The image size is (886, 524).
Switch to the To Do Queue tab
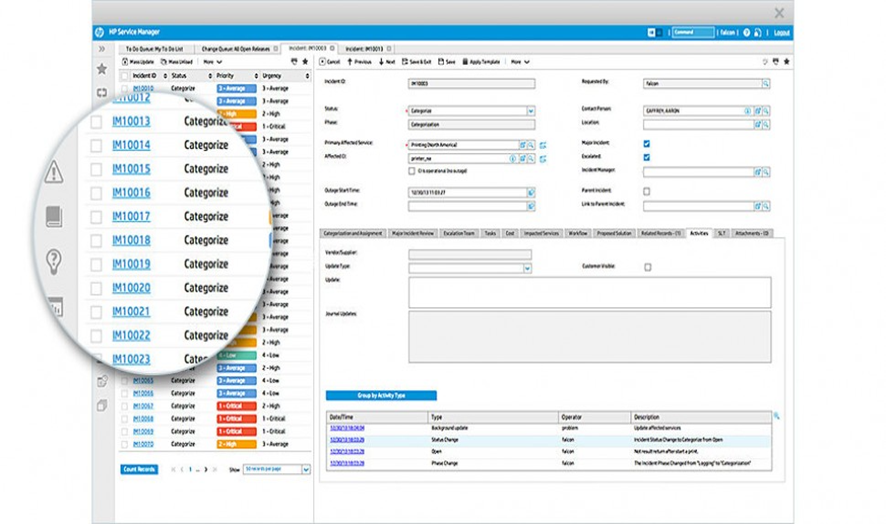click(x=154, y=49)
